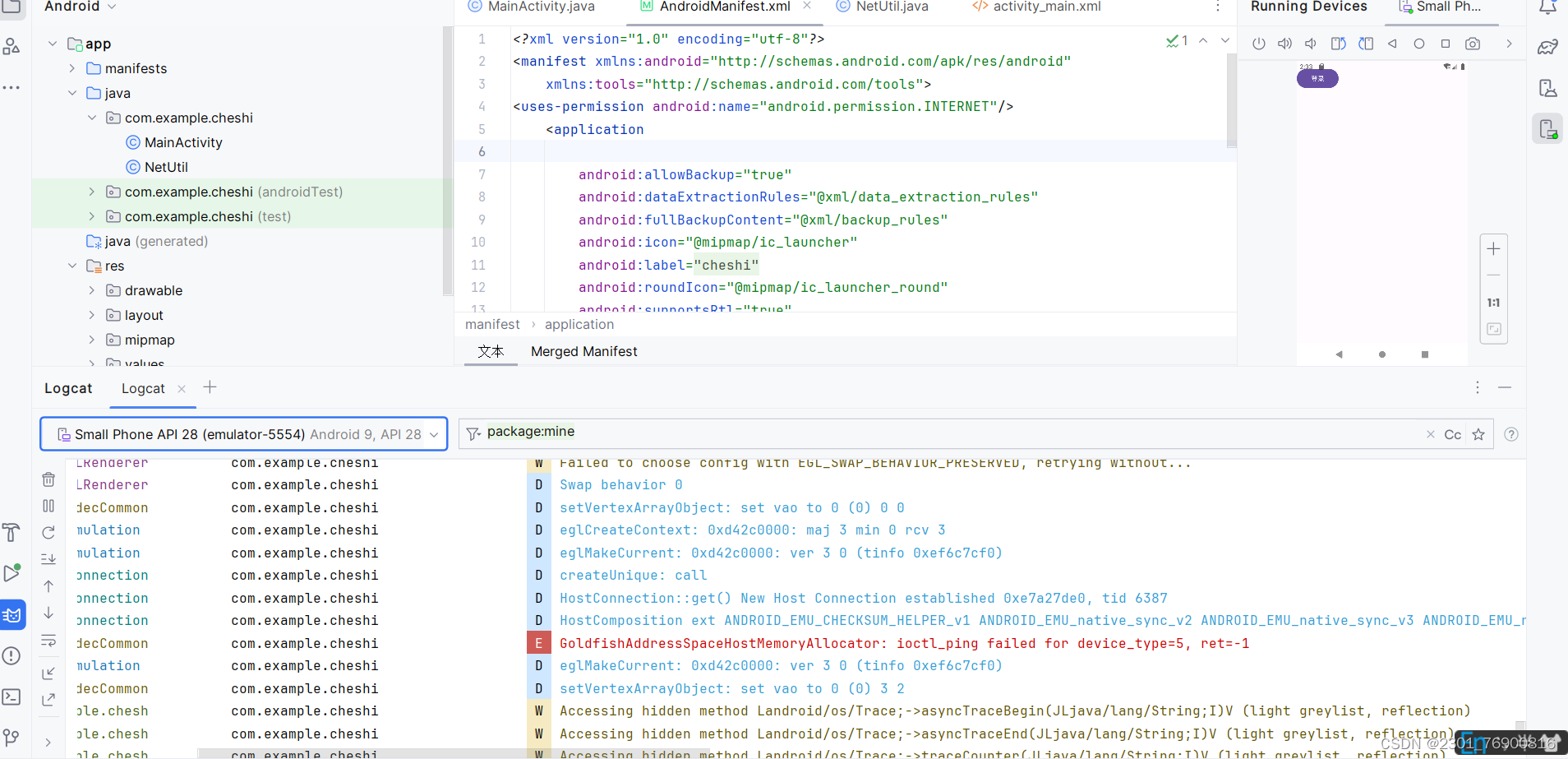Open the Gradle elephant tool window

pos(1547,47)
